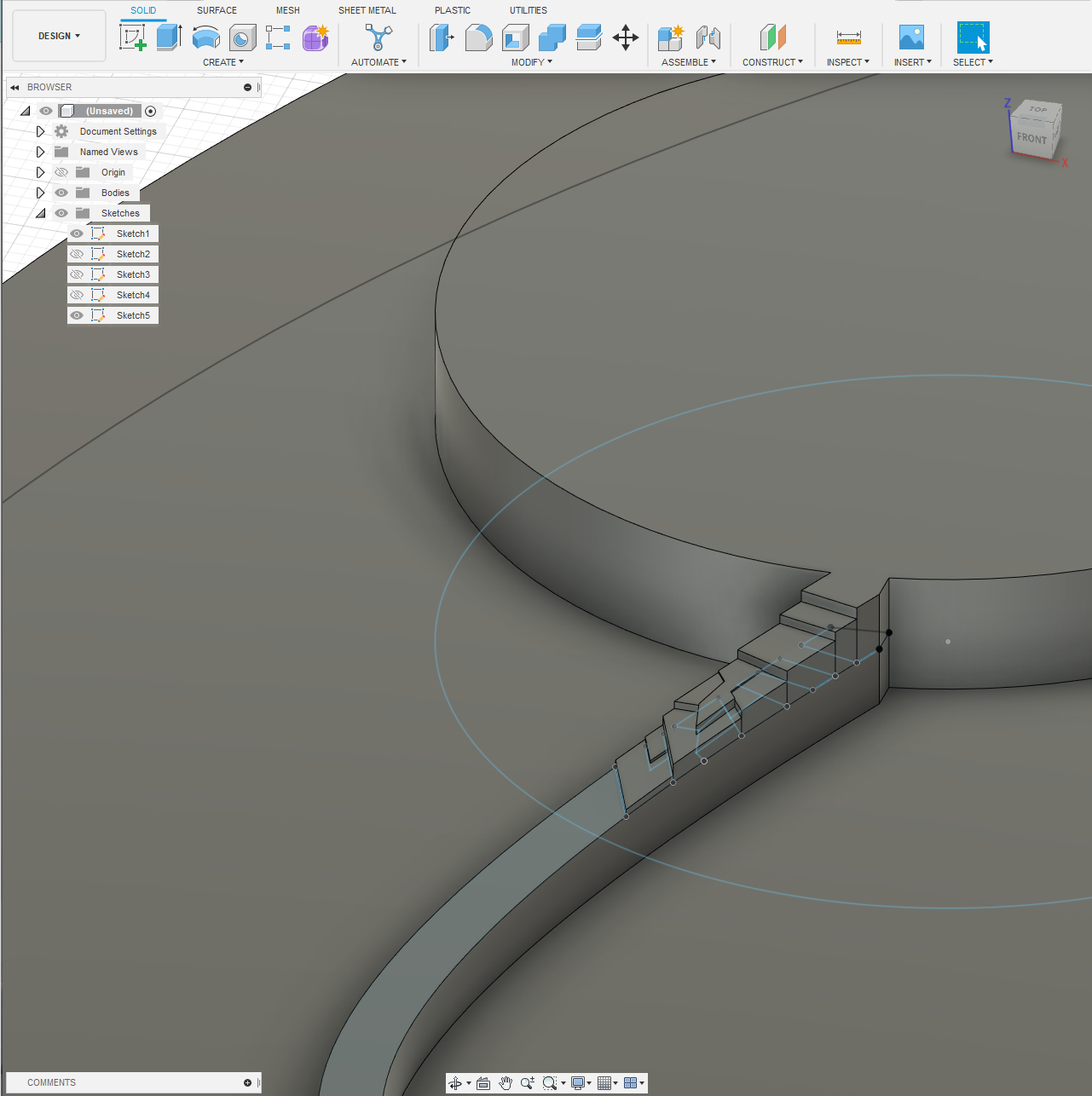
Task: Select the Create Sketch tool
Action: click(x=133, y=37)
